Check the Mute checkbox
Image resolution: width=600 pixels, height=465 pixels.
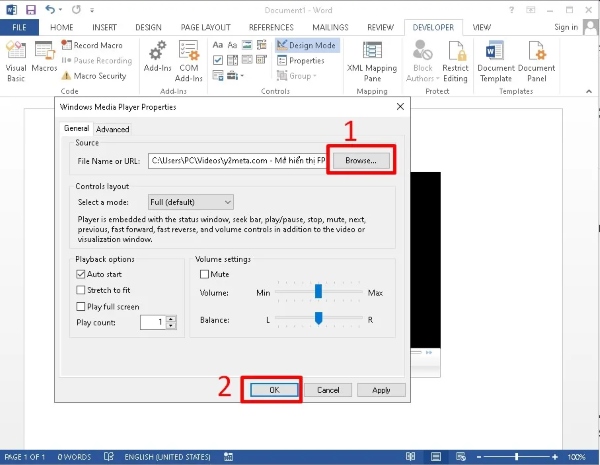[x=205, y=274]
